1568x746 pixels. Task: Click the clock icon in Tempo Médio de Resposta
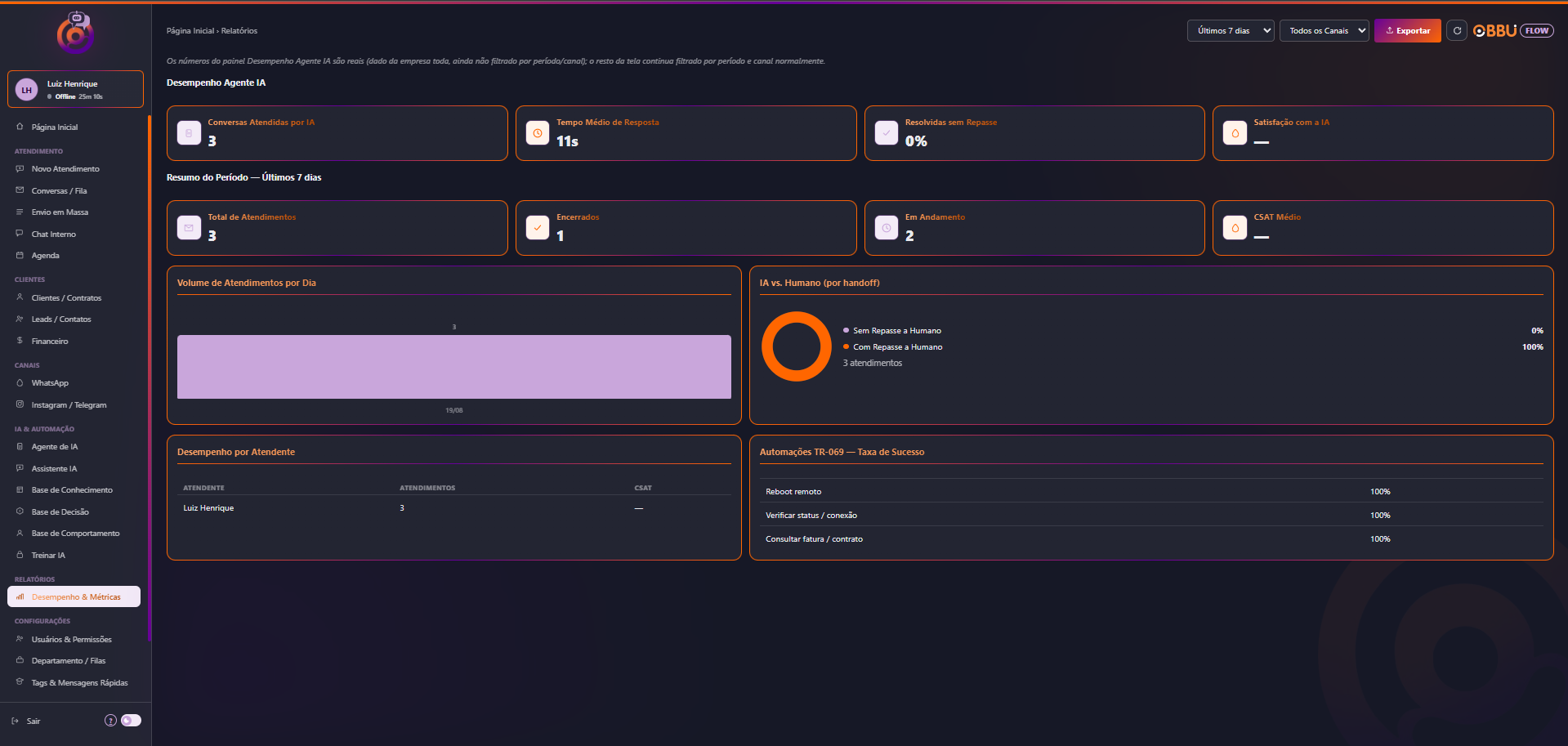tap(538, 133)
